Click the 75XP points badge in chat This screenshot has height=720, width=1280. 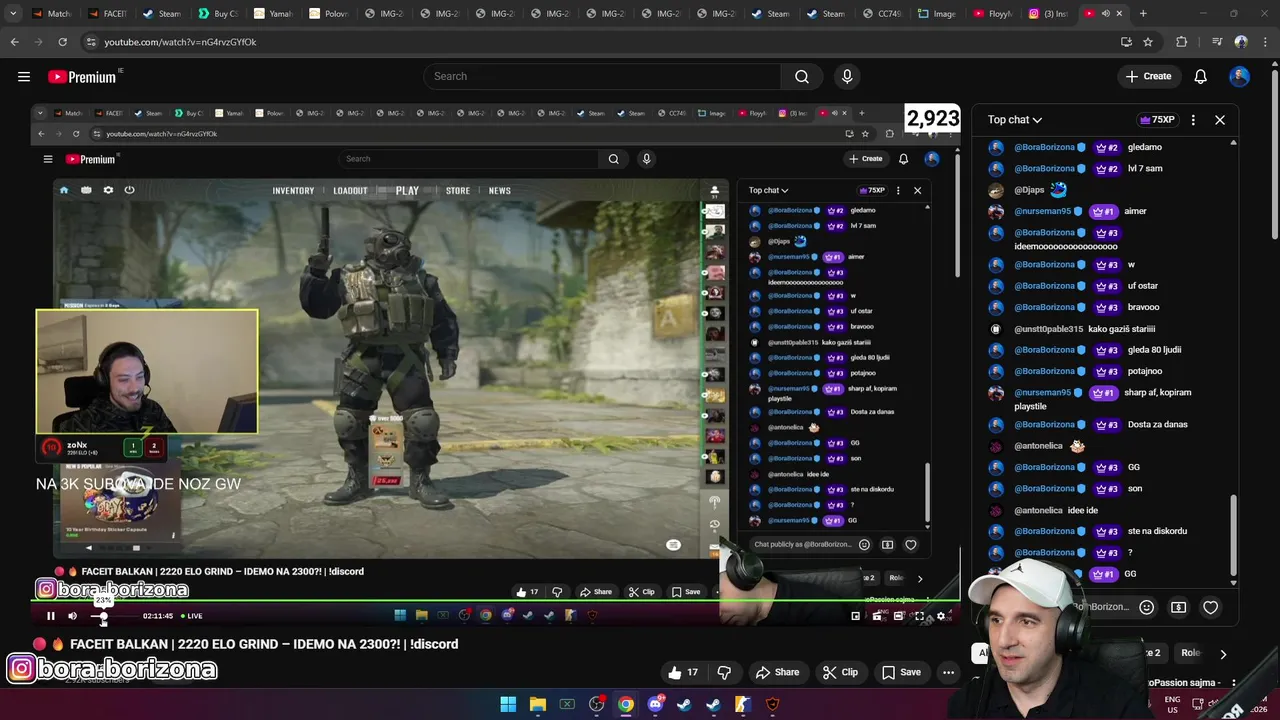pyautogui.click(x=1157, y=120)
